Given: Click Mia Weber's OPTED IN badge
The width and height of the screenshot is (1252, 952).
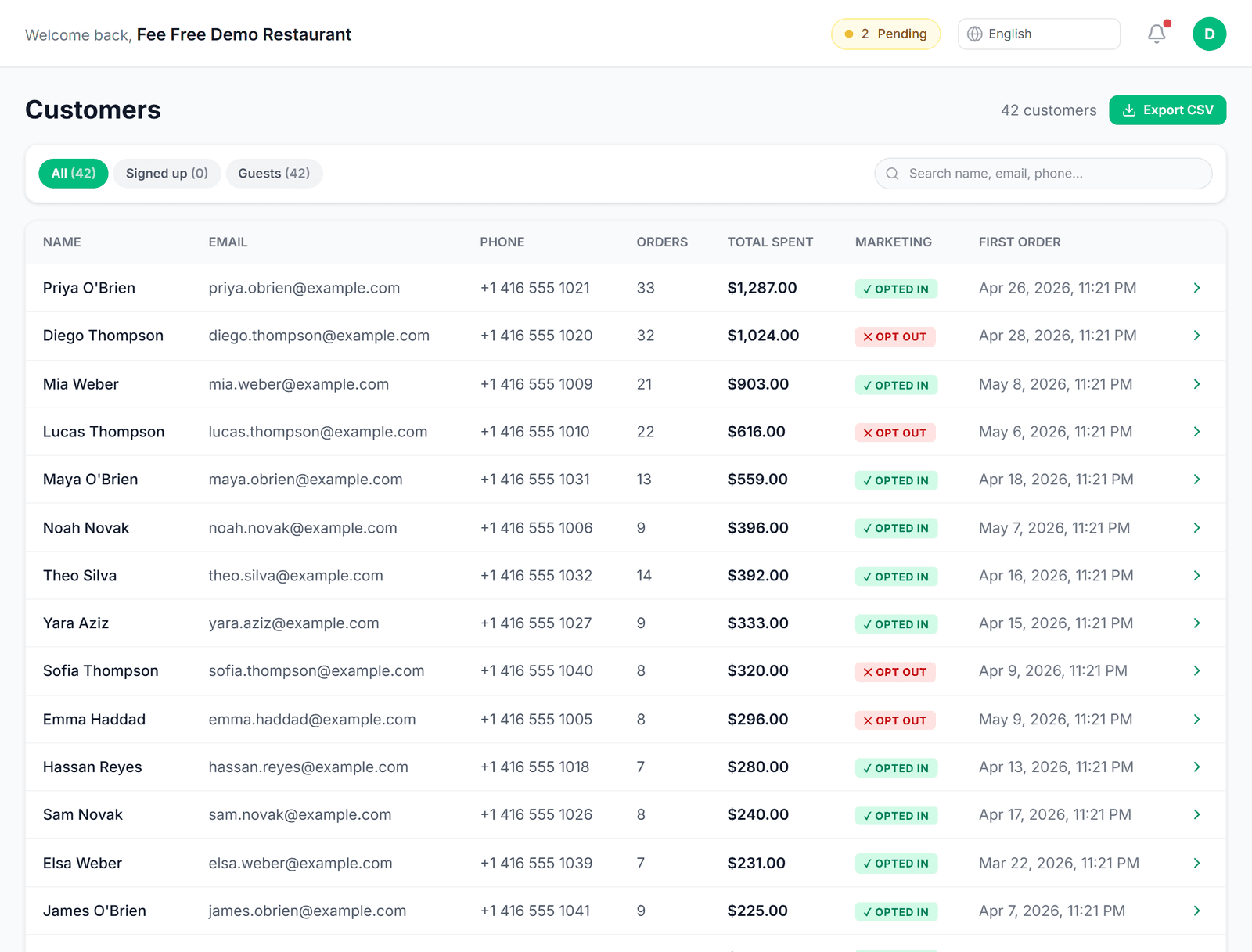Looking at the screenshot, I should pyautogui.click(x=896, y=385).
